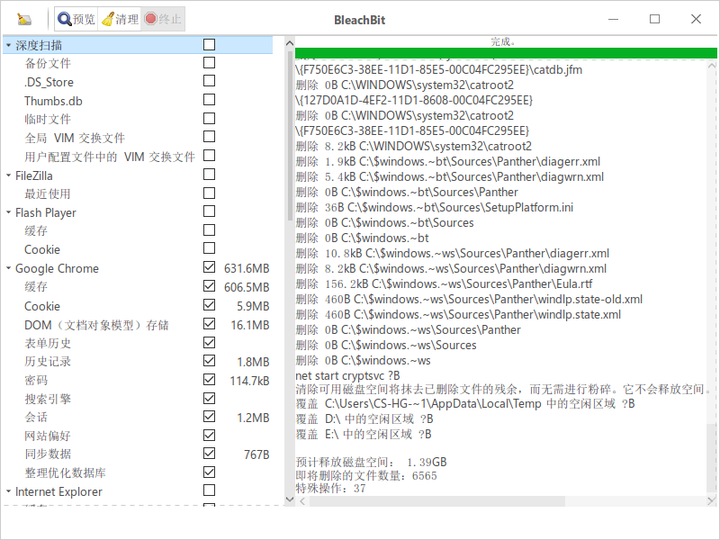Enable the Internet Explorer group checkbox
The height and width of the screenshot is (540, 720).
click(209, 490)
